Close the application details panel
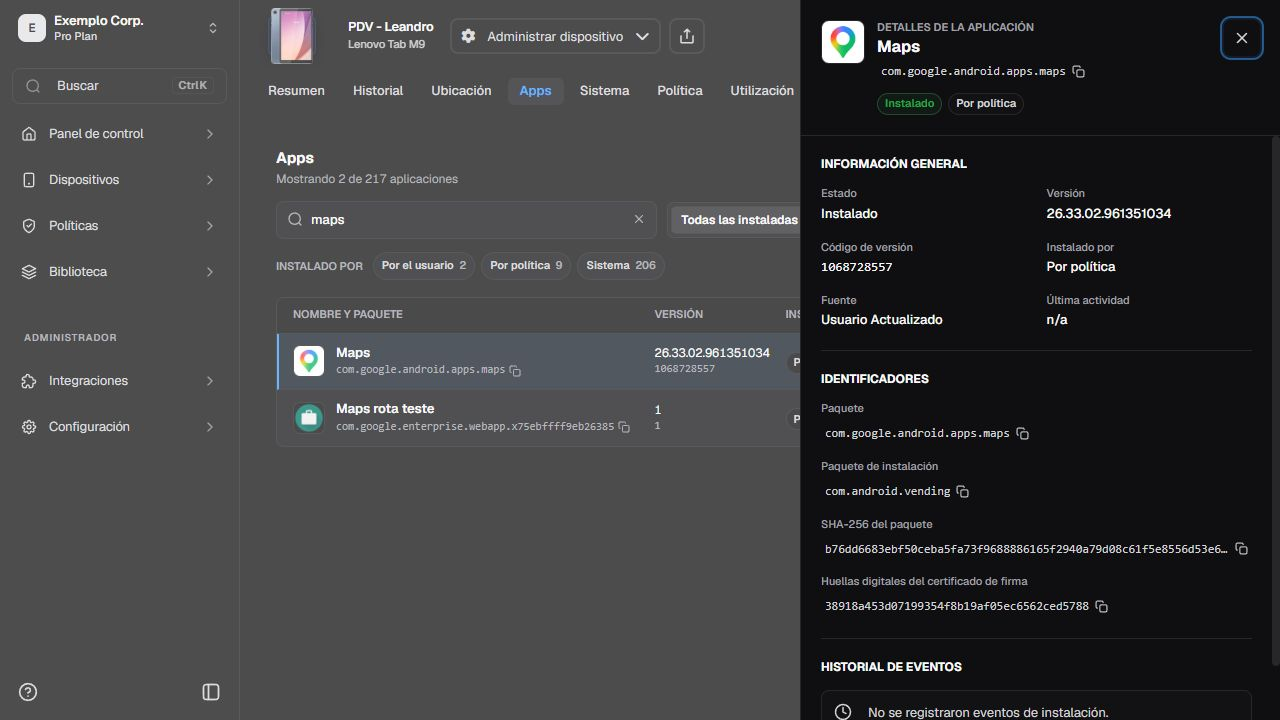The height and width of the screenshot is (720, 1280). point(1242,38)
